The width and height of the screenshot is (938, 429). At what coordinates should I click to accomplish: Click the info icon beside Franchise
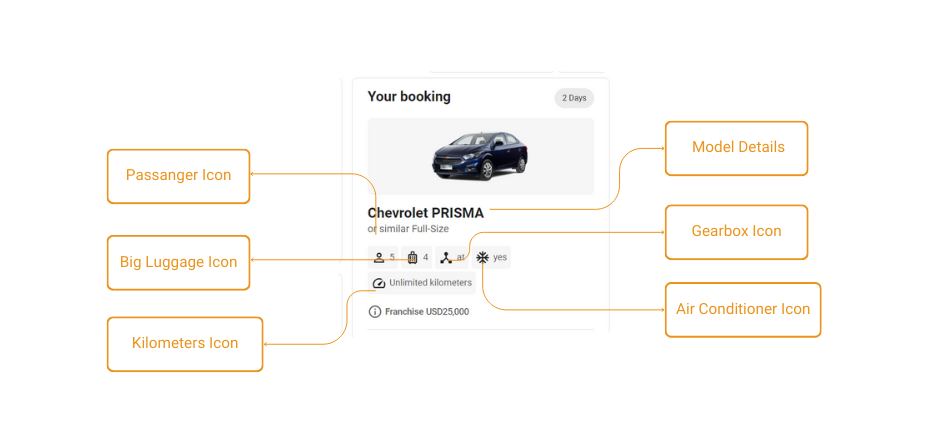[x=375, y=311]
